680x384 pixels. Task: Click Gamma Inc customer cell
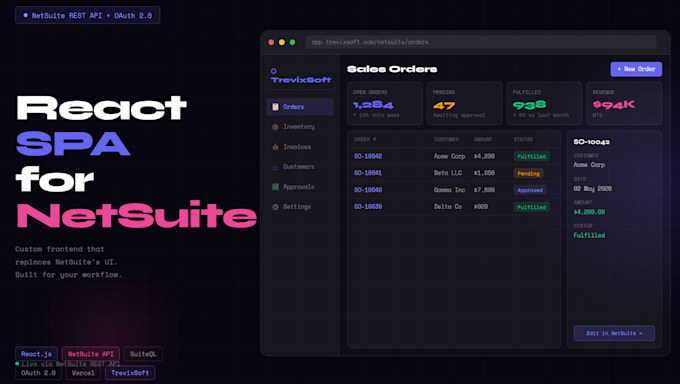pyautogui.click(x=449, y=190)
